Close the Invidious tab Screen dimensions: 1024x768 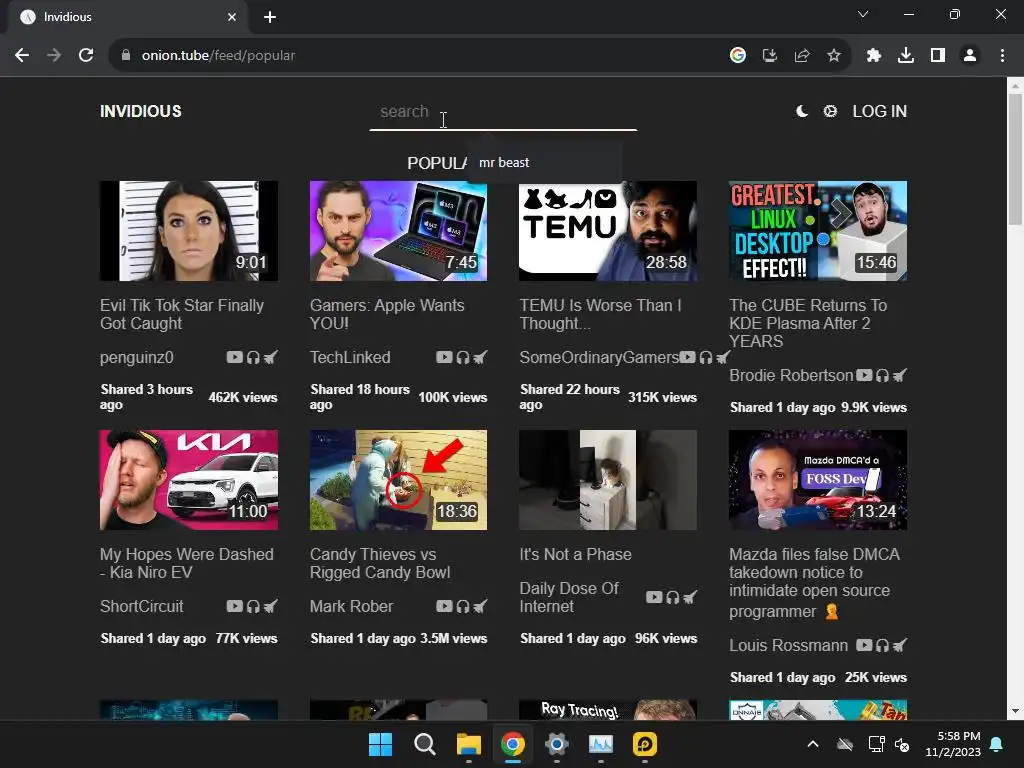(232, 17)
